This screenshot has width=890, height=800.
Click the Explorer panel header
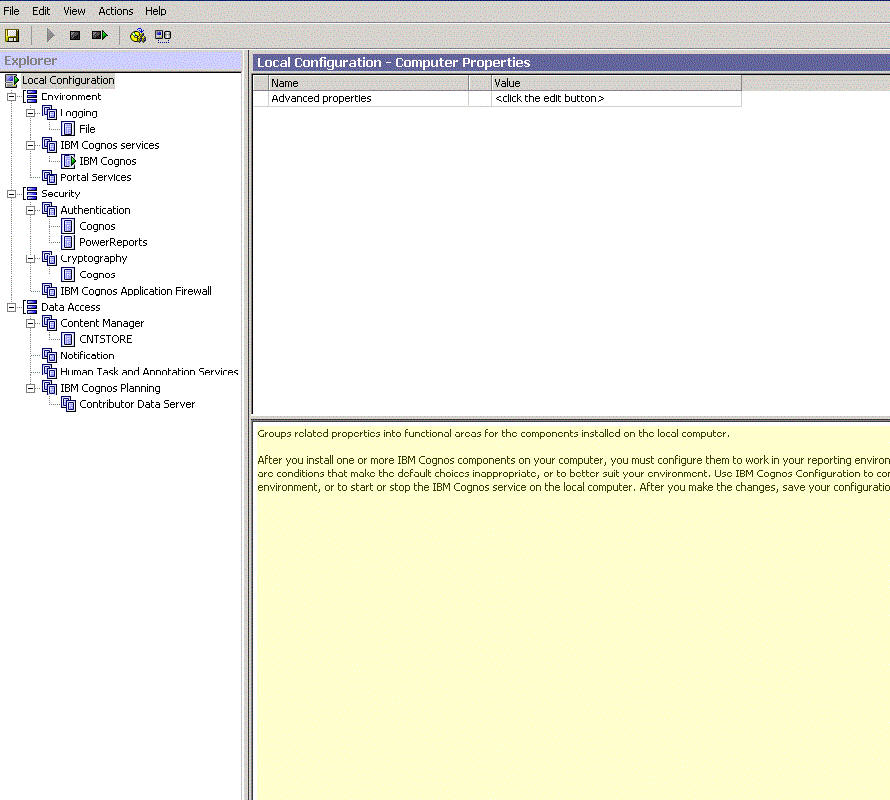(121, 61)
